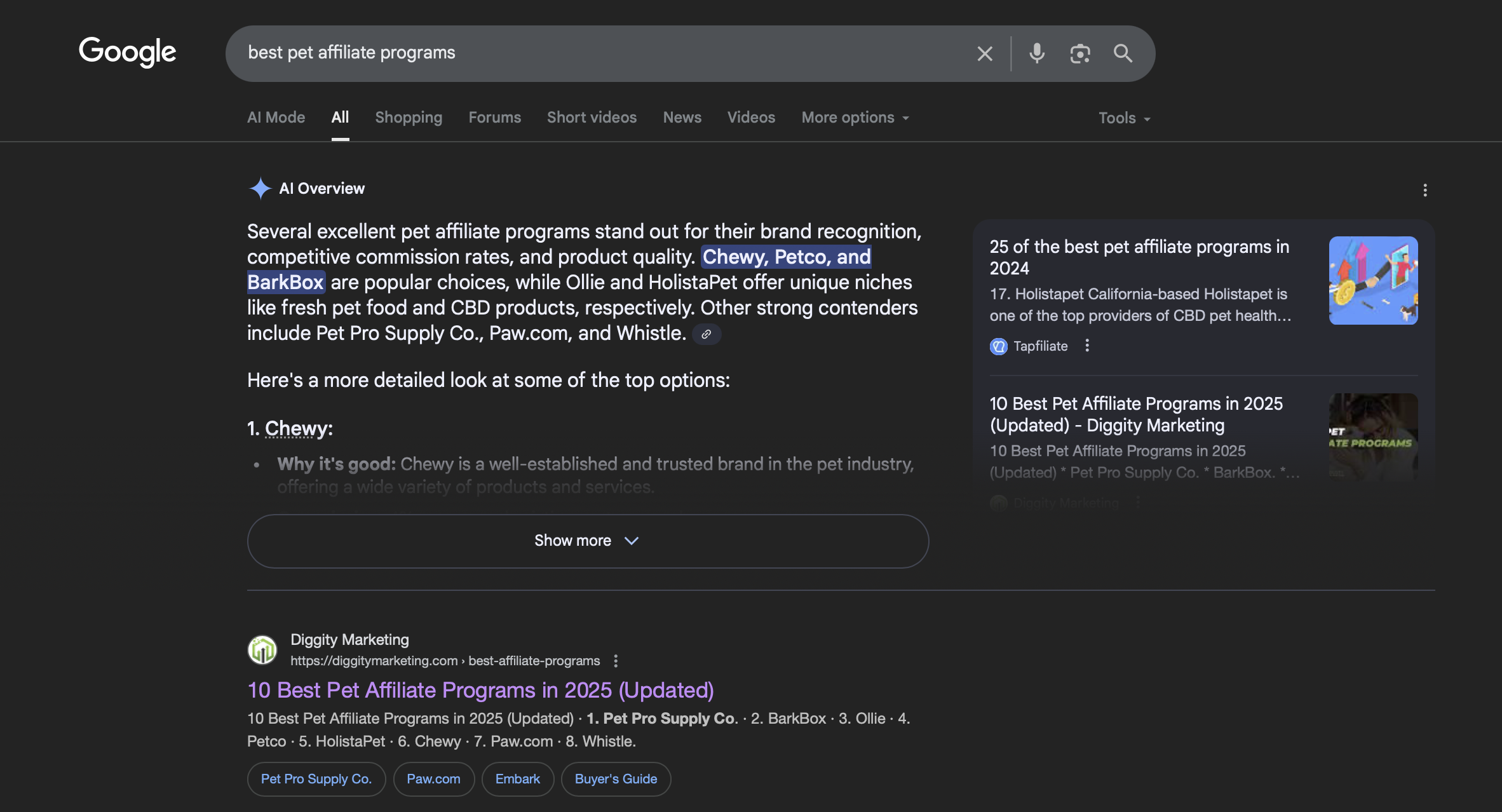Open Diggity Marketing source card title
Screen dimensions: 1502x812
[1136, 414]
